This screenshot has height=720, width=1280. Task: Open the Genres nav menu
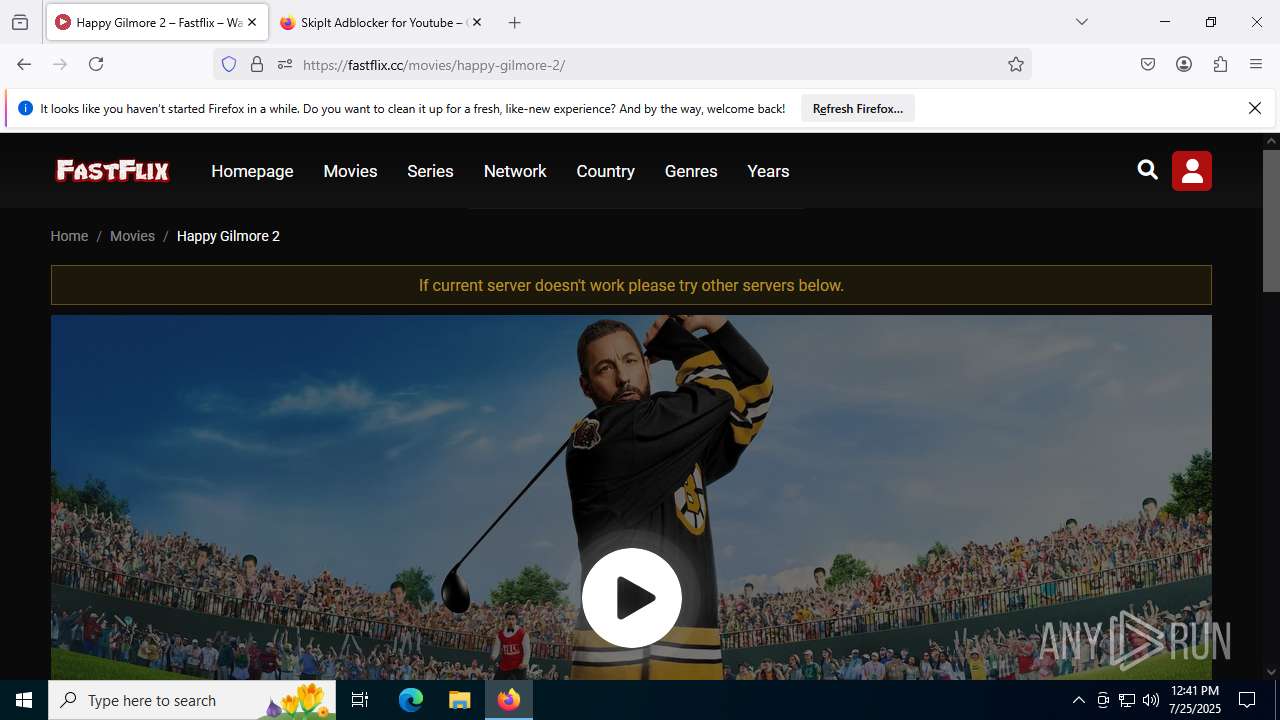point(691,171)
